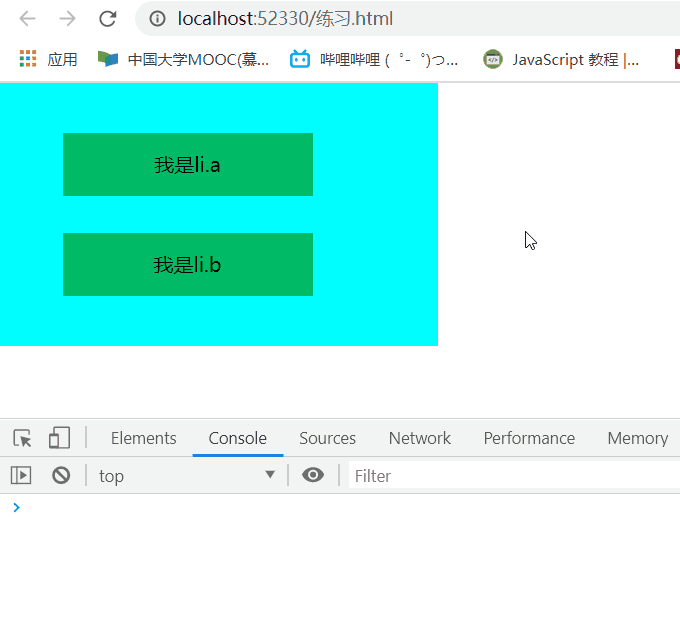This screenshot has height=632, width=680.
Task: Switch to the Memory tab
Action: tap(638, 438)
